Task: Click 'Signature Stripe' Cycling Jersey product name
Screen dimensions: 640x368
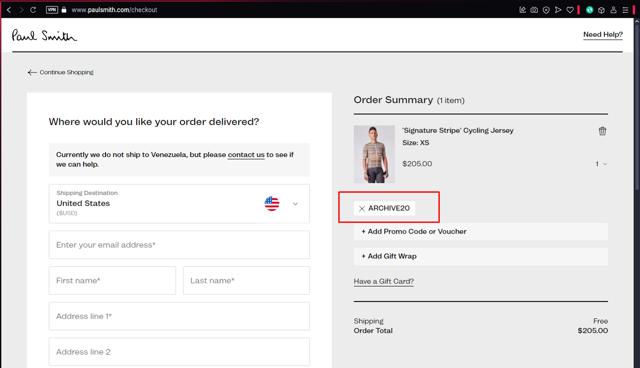Action: (458, 131)
